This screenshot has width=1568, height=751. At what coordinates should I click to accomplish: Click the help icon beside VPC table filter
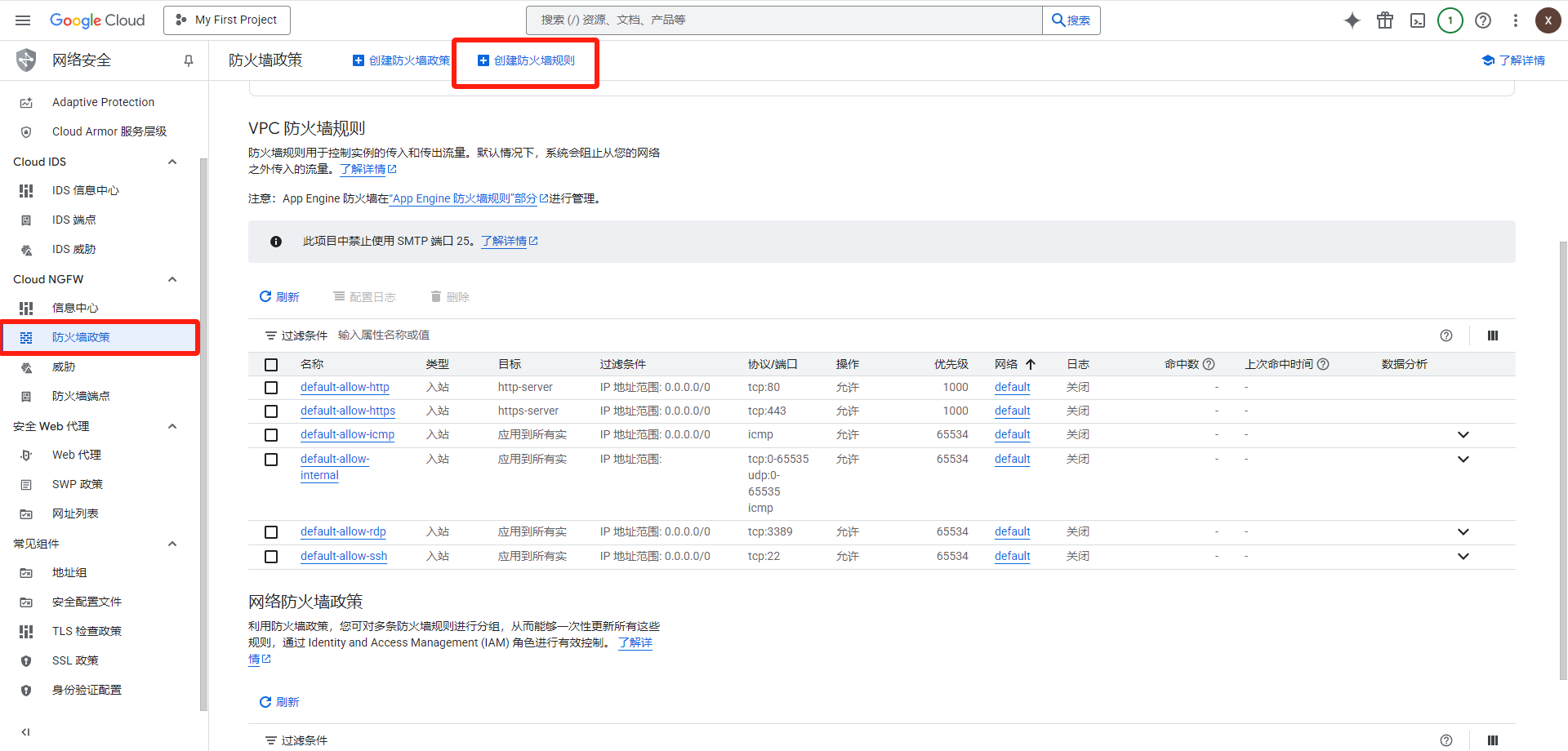1446,336
